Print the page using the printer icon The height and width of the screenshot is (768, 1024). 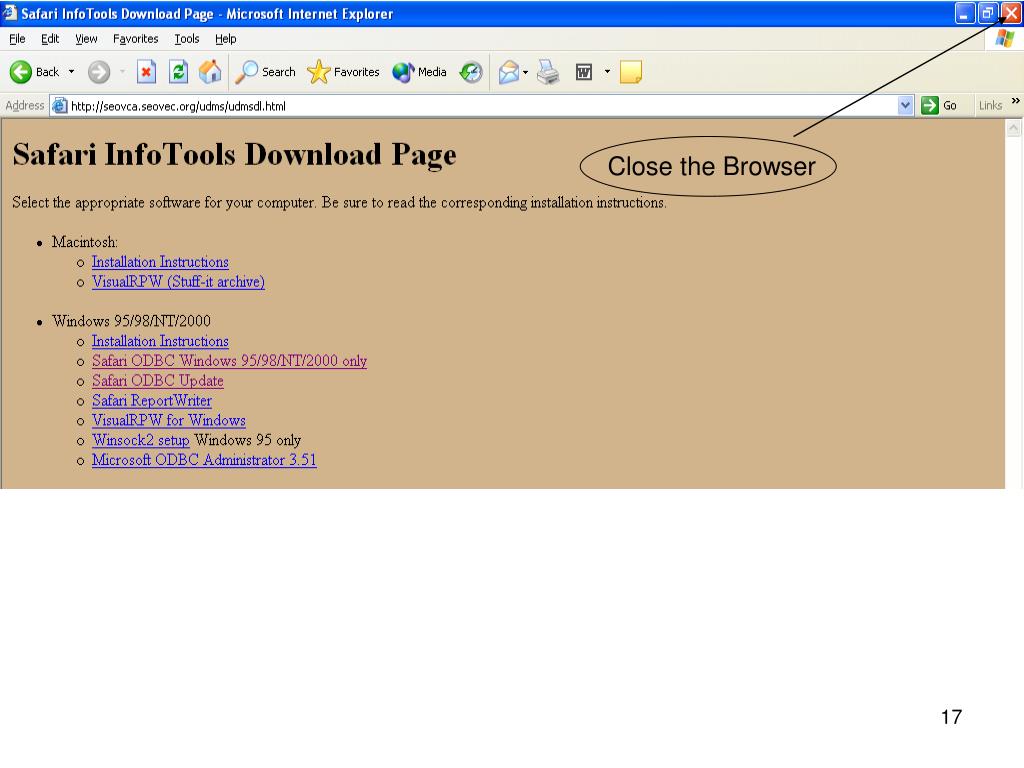549,72
